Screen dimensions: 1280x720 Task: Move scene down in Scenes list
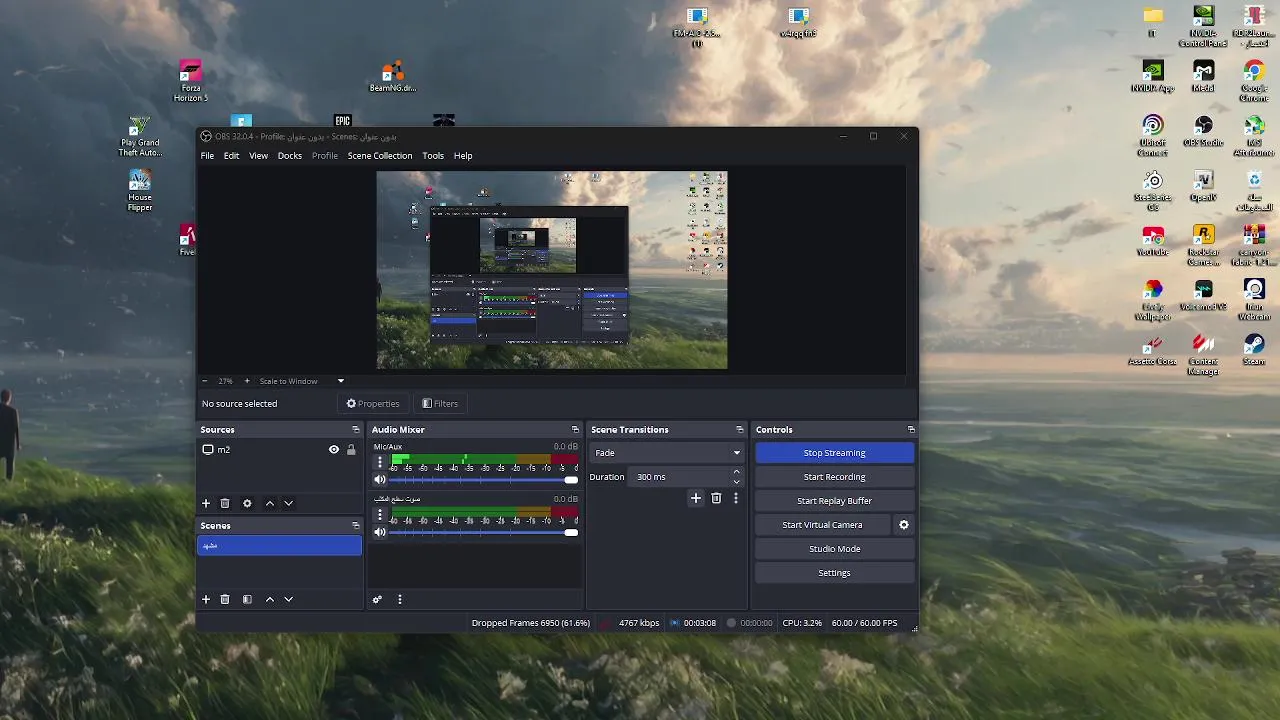[x=288, y=599]
